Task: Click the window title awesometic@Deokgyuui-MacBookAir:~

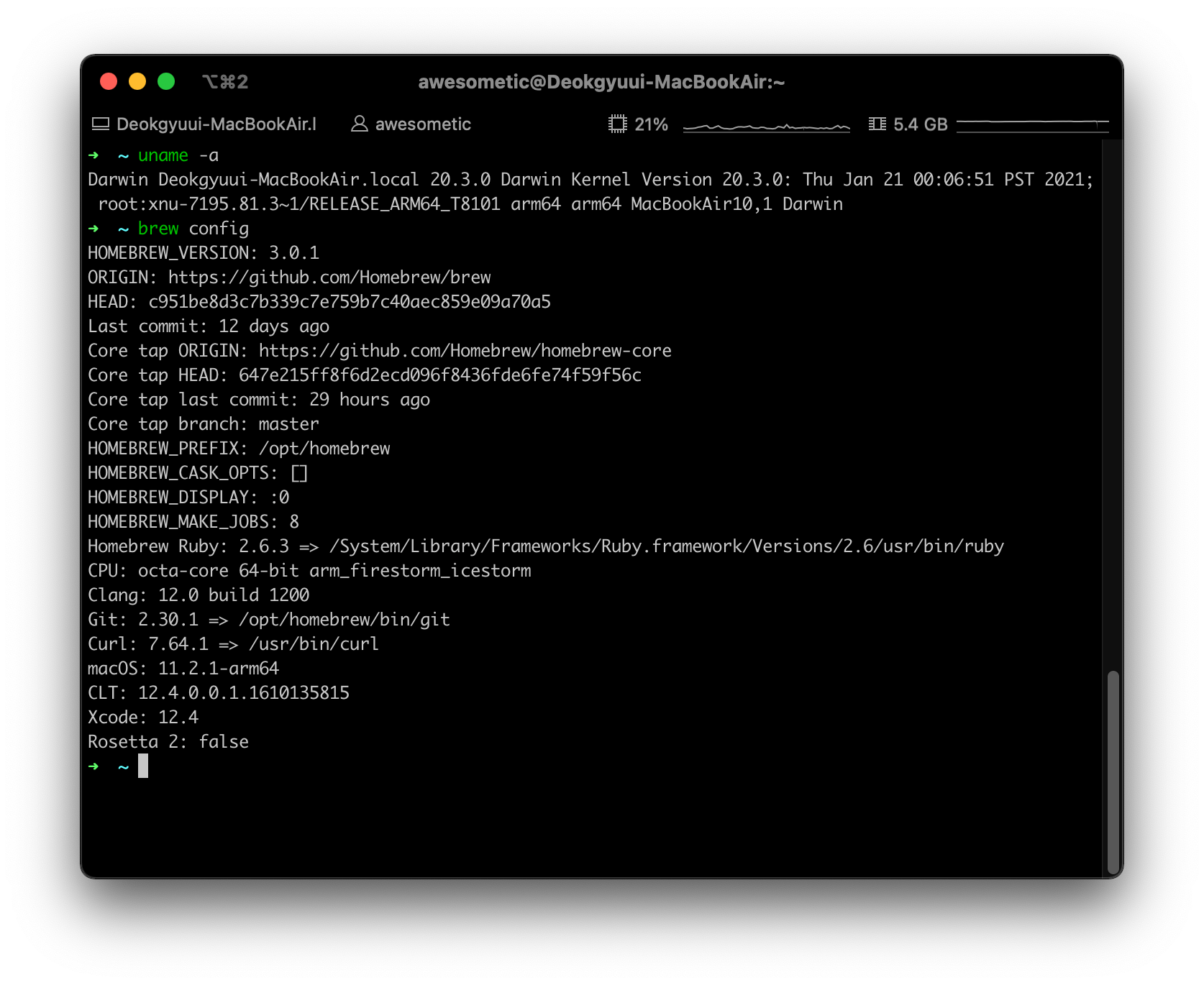Action: tap(601, 82)
